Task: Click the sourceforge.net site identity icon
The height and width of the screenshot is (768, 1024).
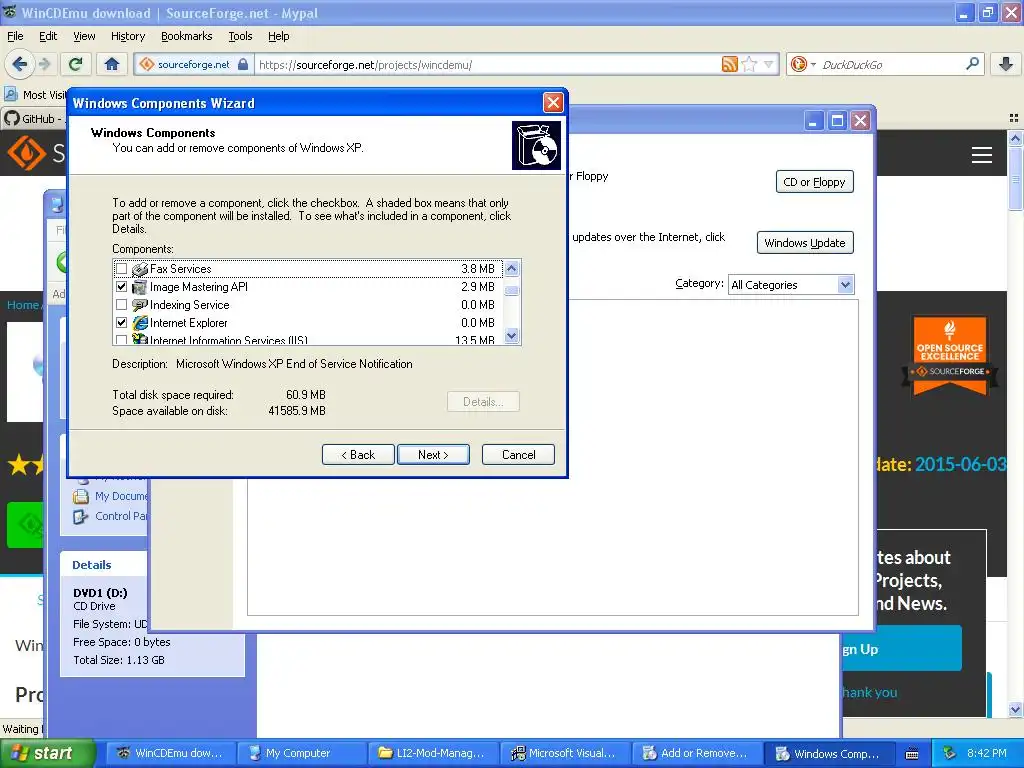Action: click(147, 64)
